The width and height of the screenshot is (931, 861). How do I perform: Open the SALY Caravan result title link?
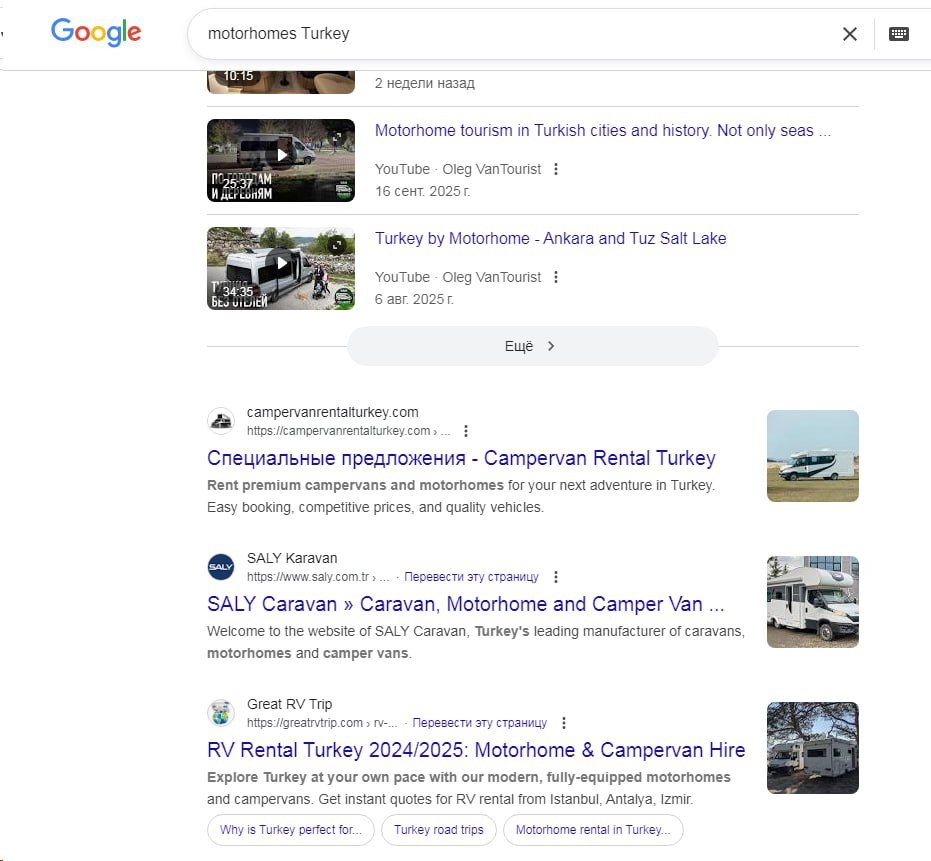point(465,604)
